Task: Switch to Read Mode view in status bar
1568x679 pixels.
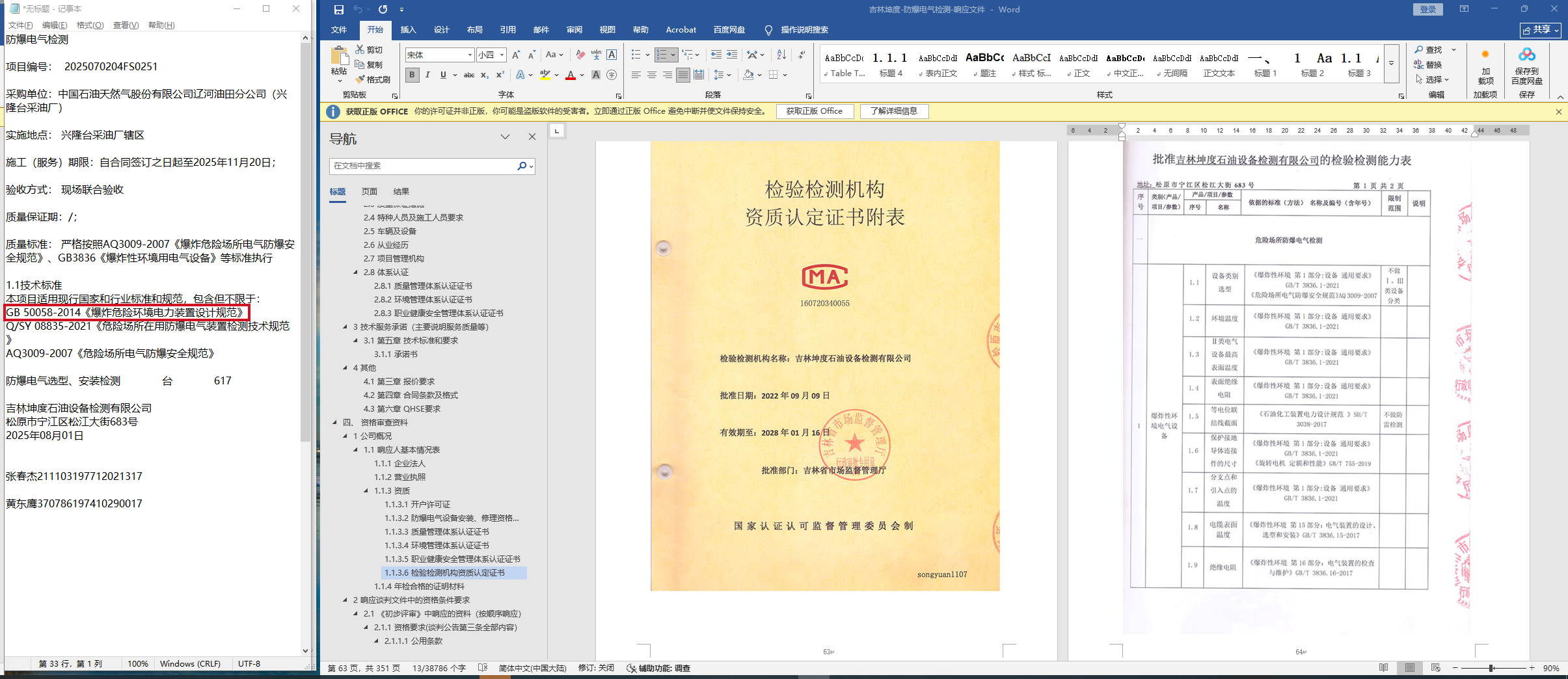Action: tap(1383, 668)
